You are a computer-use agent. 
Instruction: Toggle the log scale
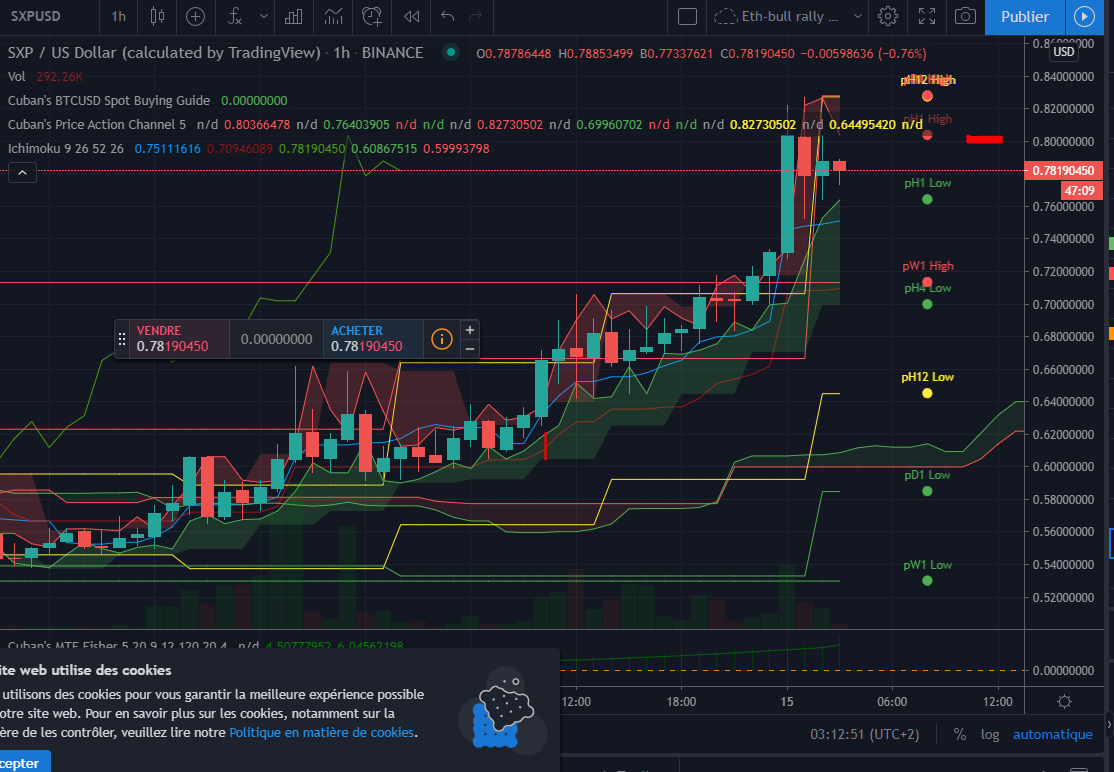[x=990, y=734]
